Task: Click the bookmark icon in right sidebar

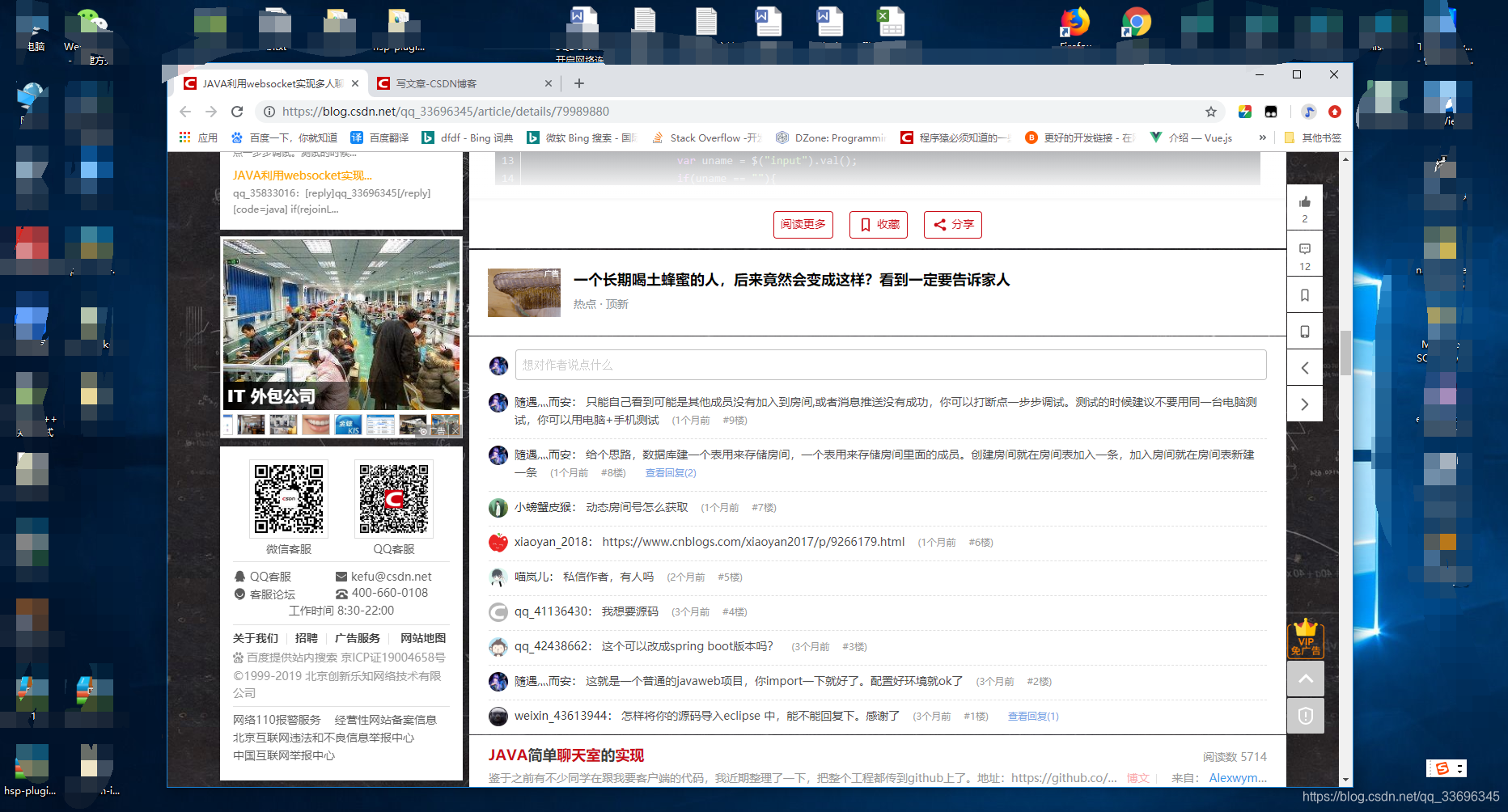Action: click(1304, 295)
